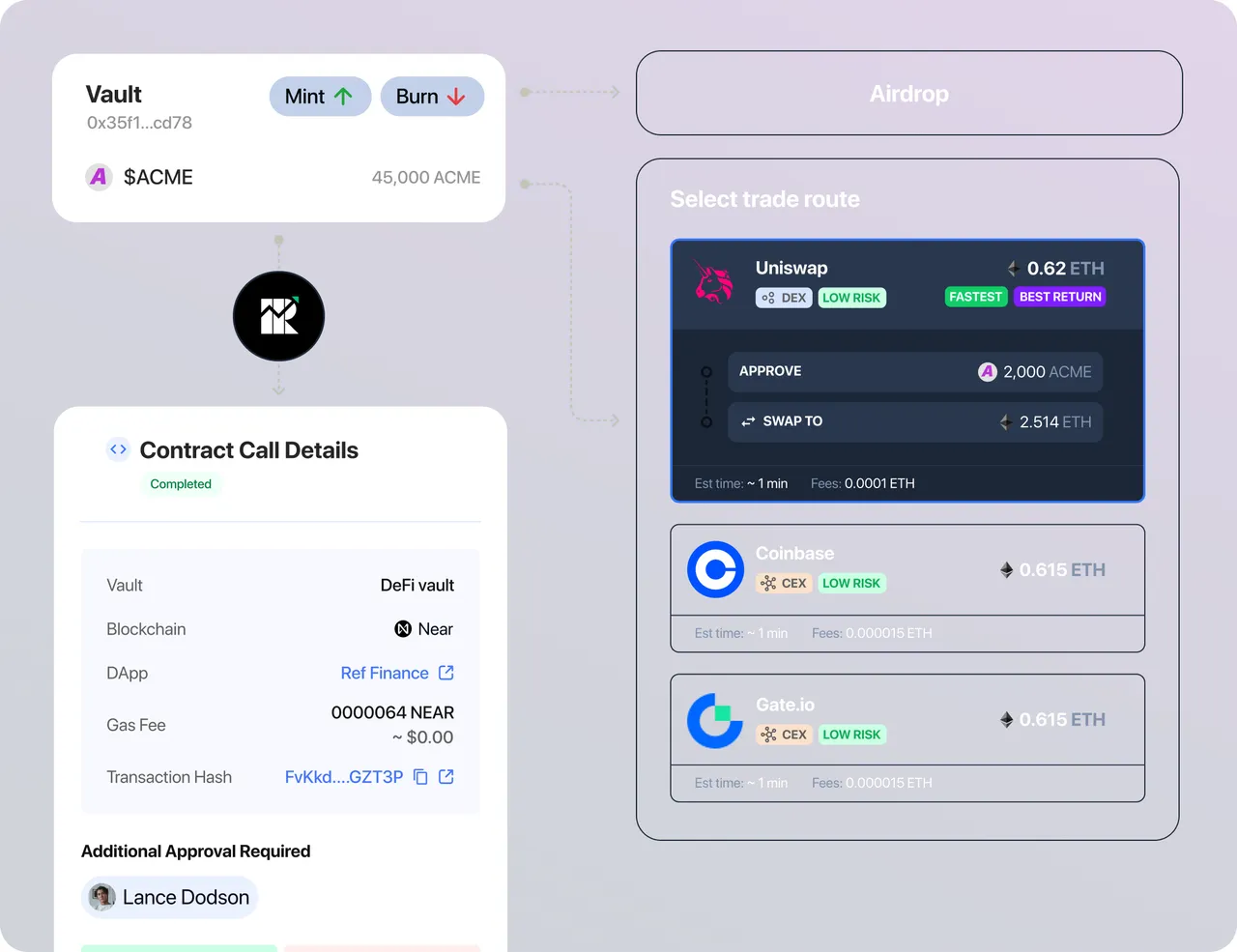
Task: Click transaction hash FvKkd....GZT3P
Action: pyautogui.click(x=344, y=777)
